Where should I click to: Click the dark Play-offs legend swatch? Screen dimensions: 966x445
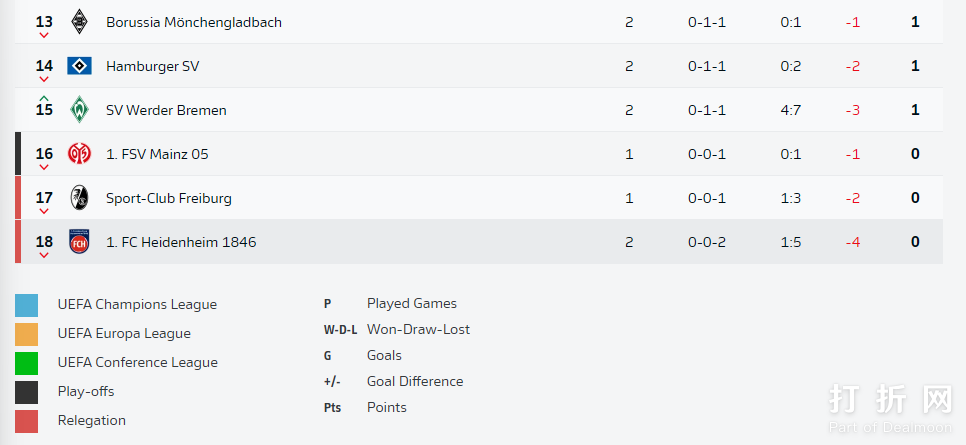point(27,392)
